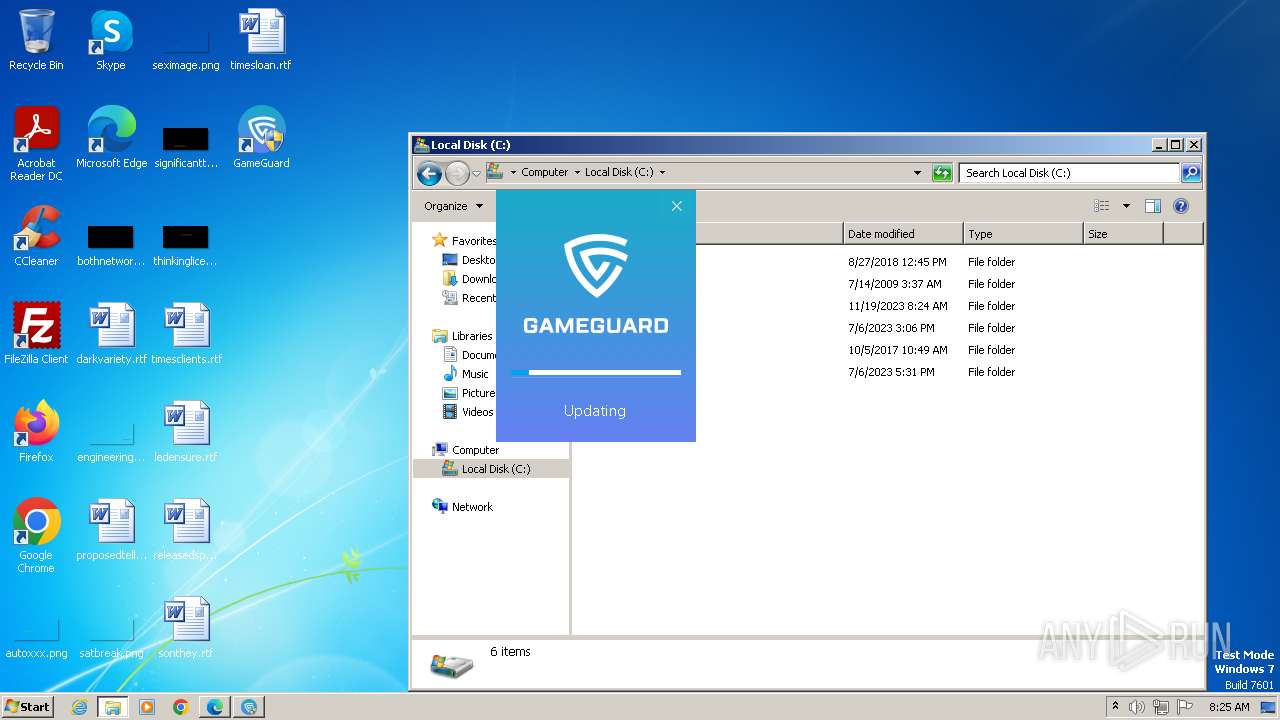This screenshot has height=720, width=1280.
Task: Open the GameGuard desktop shortcut
Action: click(x=261, y=138)
